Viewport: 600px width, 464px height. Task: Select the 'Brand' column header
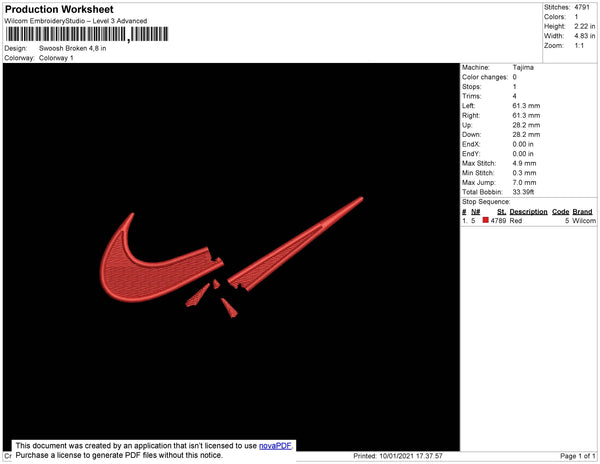pos(582,212)
